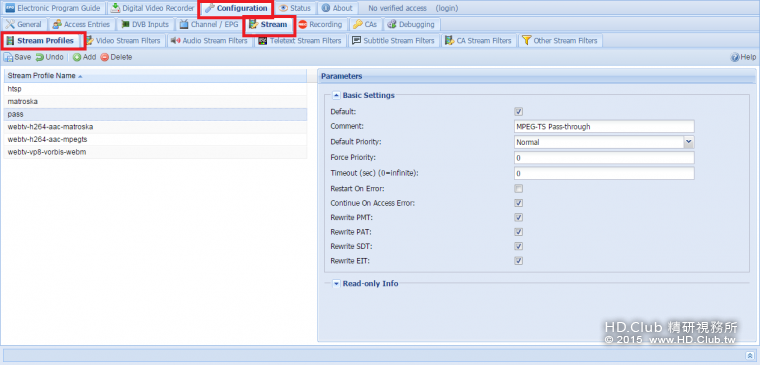Open the Channel / EPG tab
760x365 pixels.
click(x=209, y=24)
